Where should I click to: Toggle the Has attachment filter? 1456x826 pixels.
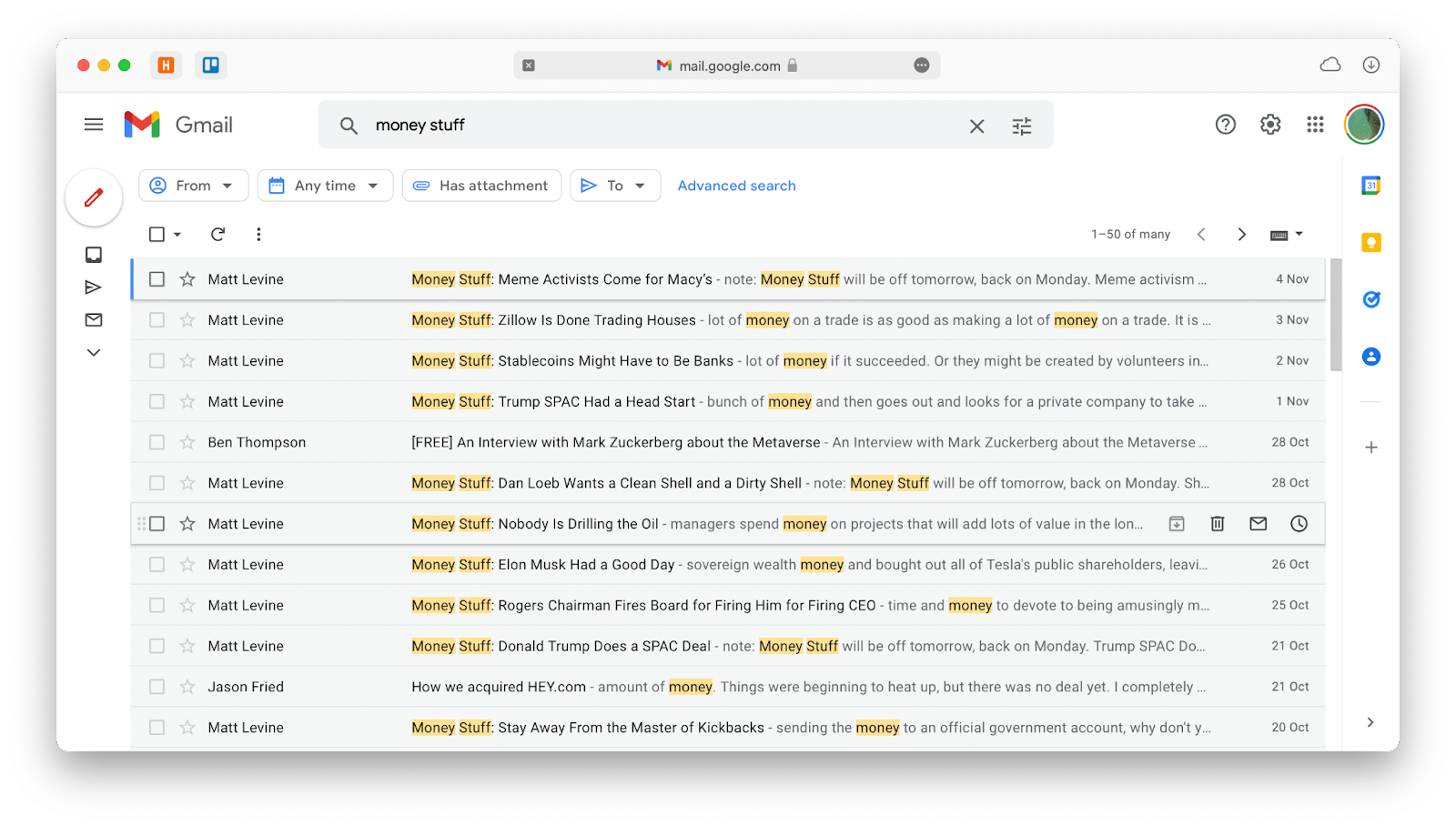pyautogui.click(x=481, y=186)
